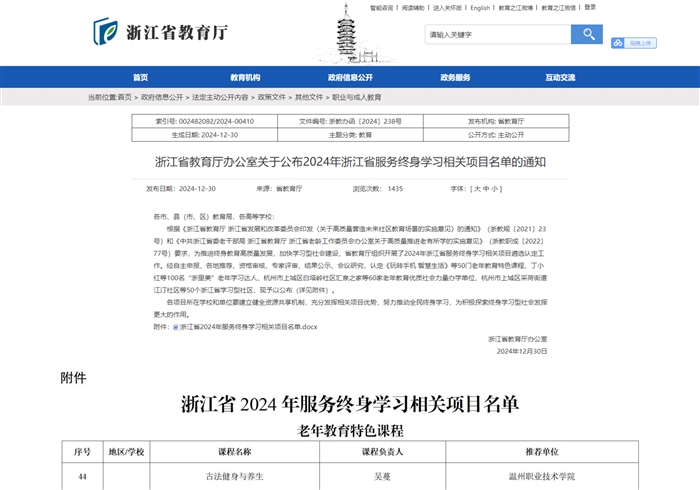Click the 课程名称 column header
700x490 pixels.
click(235, 452)
